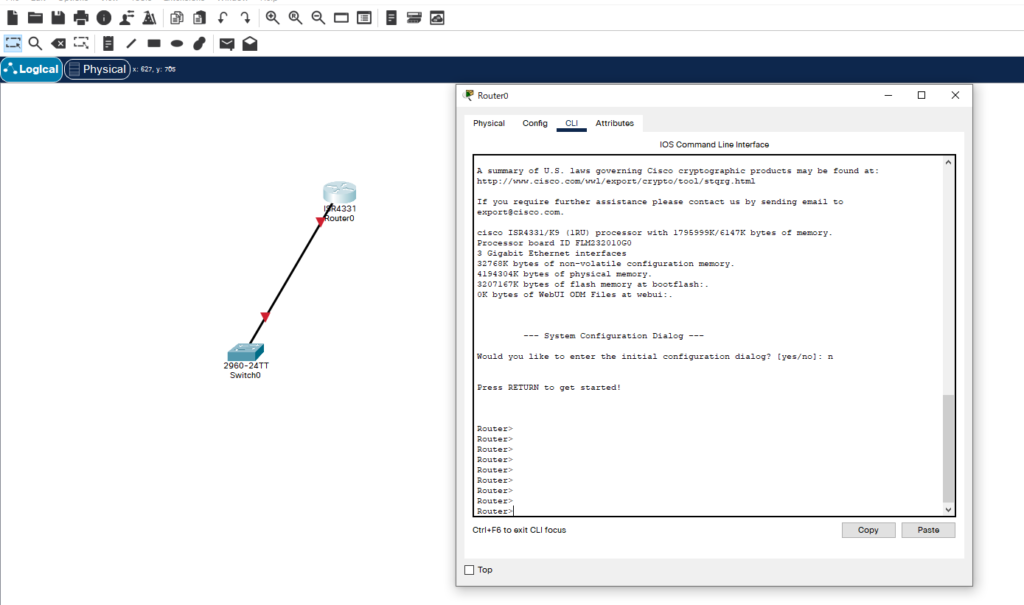Click Paste button below CLI
Screen dimensions: 1024x605
[928, 530]
